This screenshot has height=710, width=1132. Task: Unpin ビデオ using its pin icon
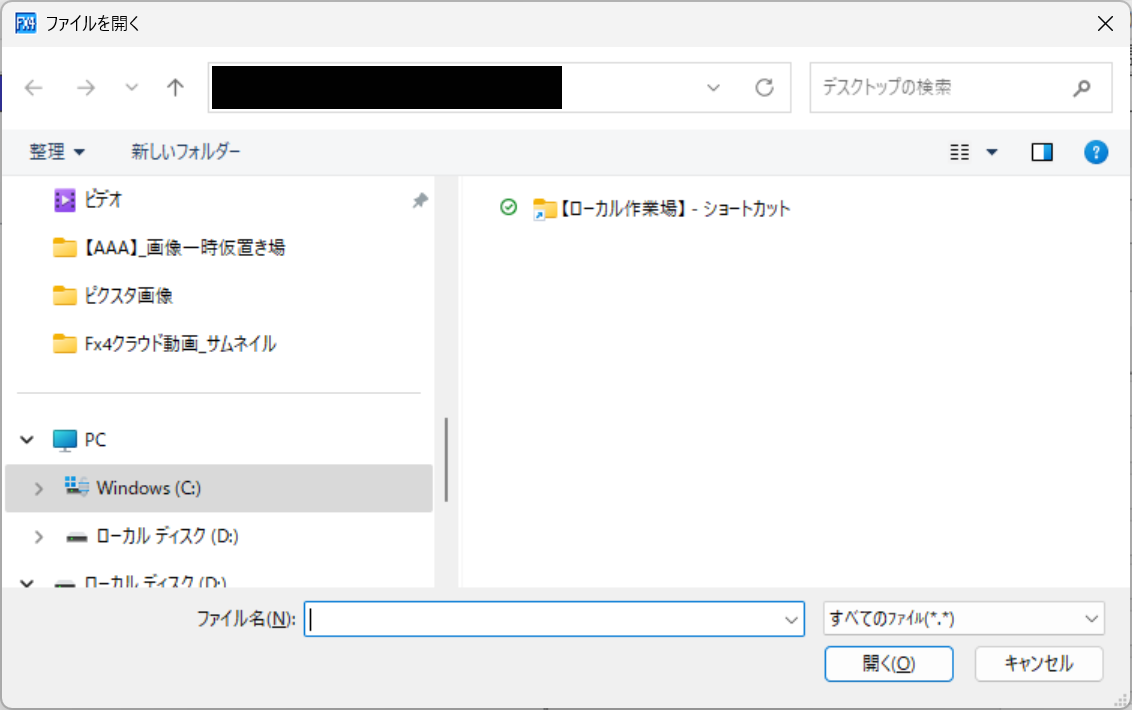tap(419, 200)
